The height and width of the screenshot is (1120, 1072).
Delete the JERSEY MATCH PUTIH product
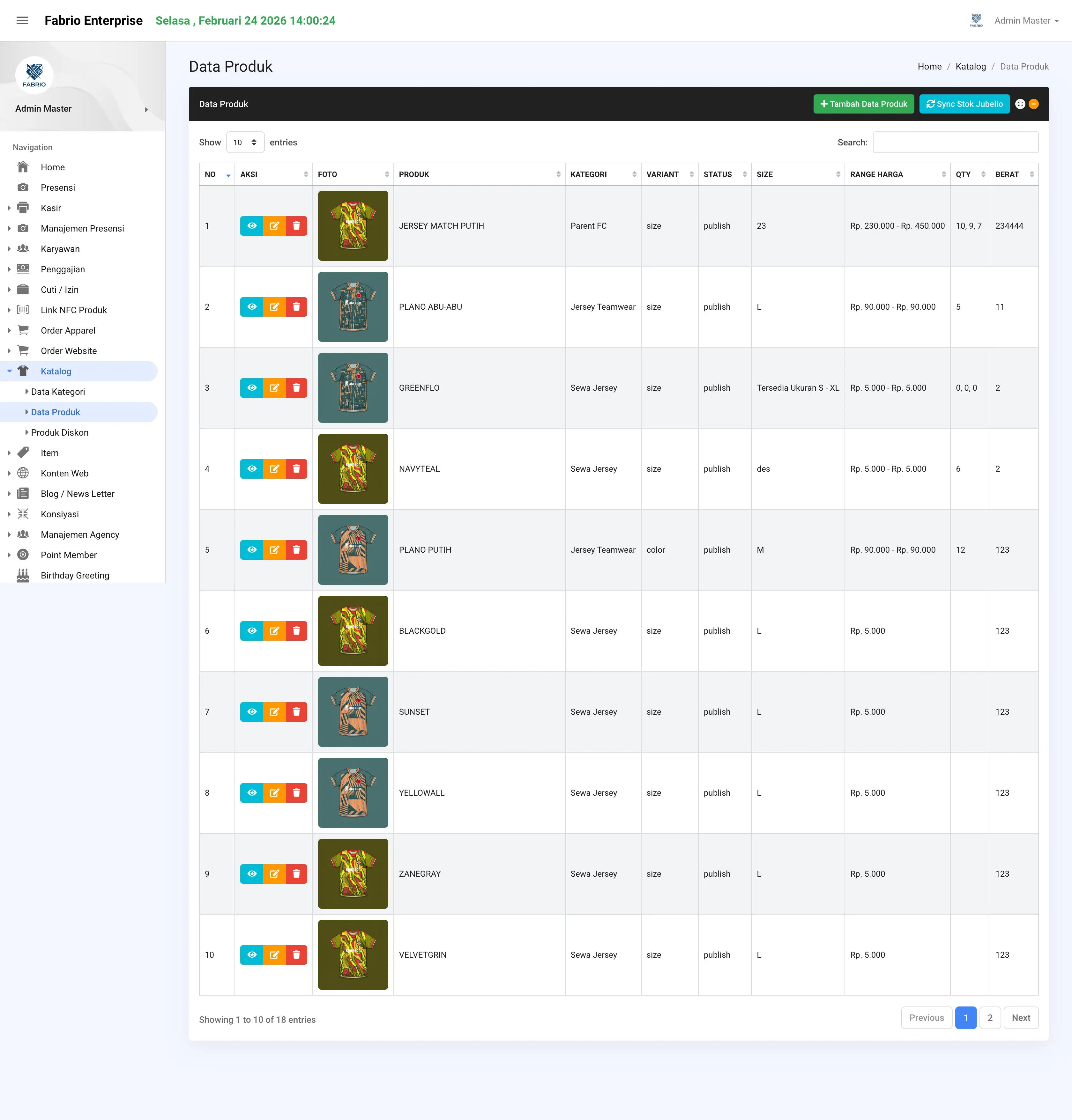297,225
